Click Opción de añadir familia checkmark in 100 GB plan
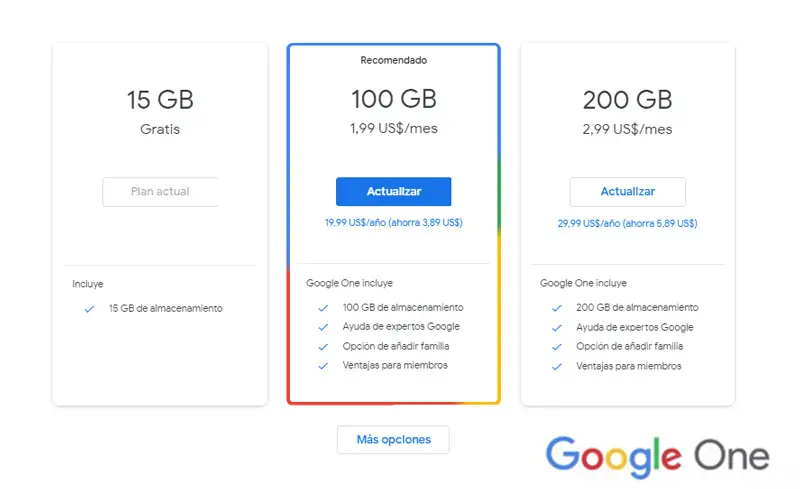This screenshot has height=489, width=800. coord(323,346)
